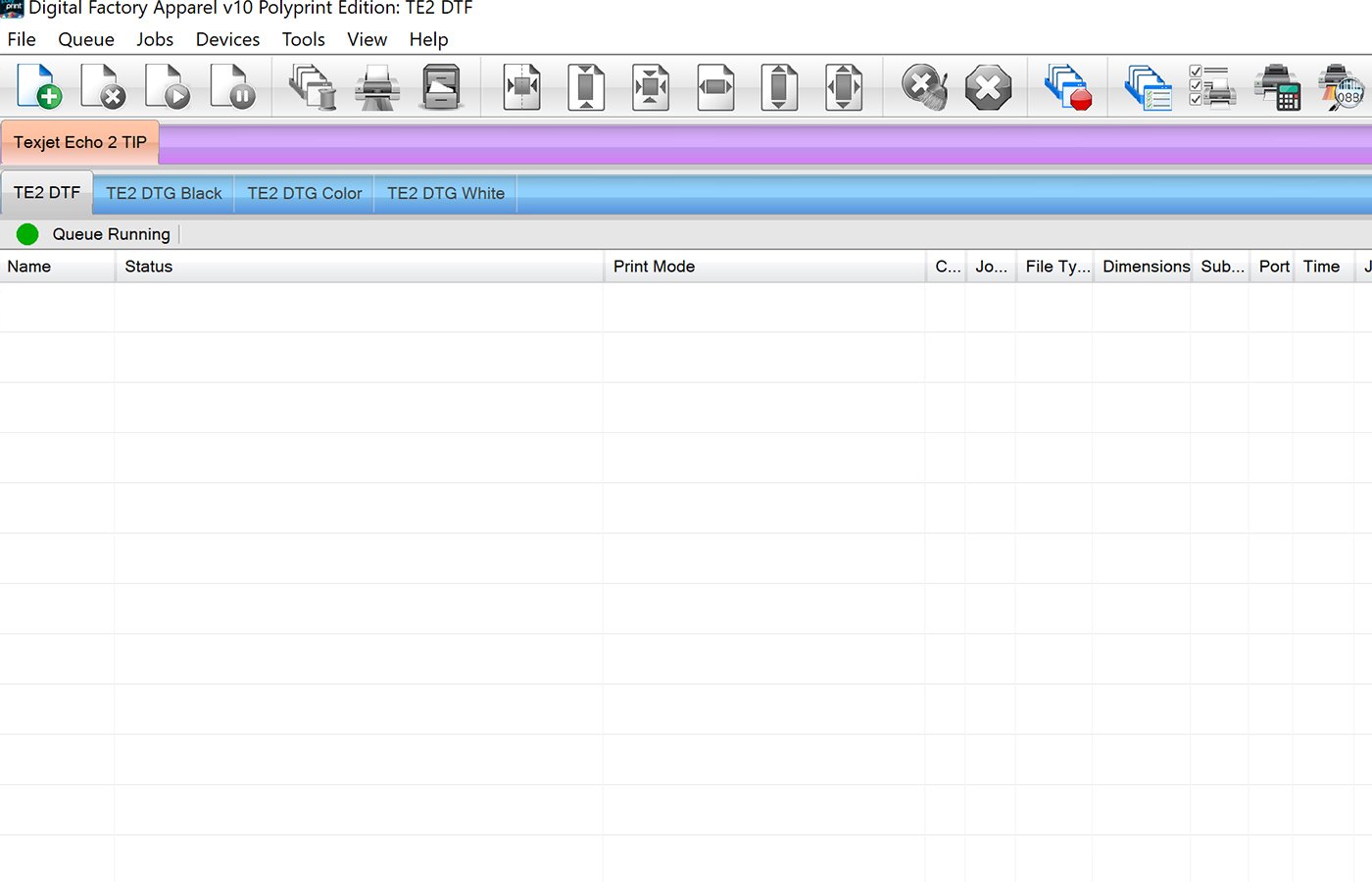Add a new job to the queue

pos(39,86)
